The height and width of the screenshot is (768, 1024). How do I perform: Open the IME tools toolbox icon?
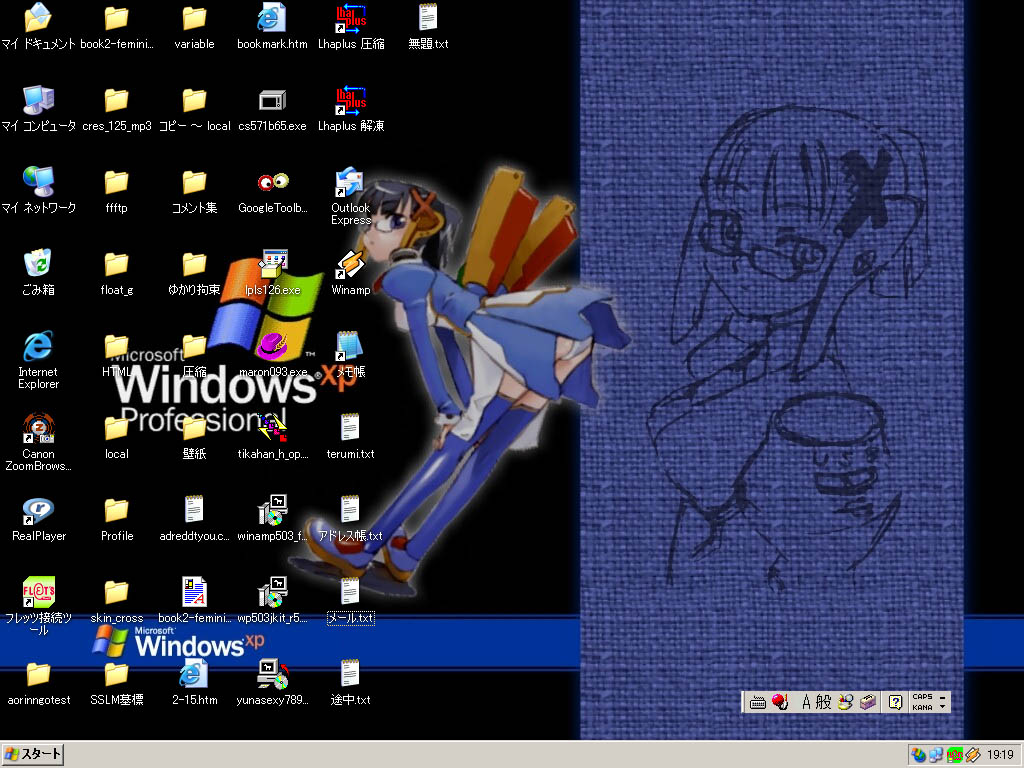[867, 702]
